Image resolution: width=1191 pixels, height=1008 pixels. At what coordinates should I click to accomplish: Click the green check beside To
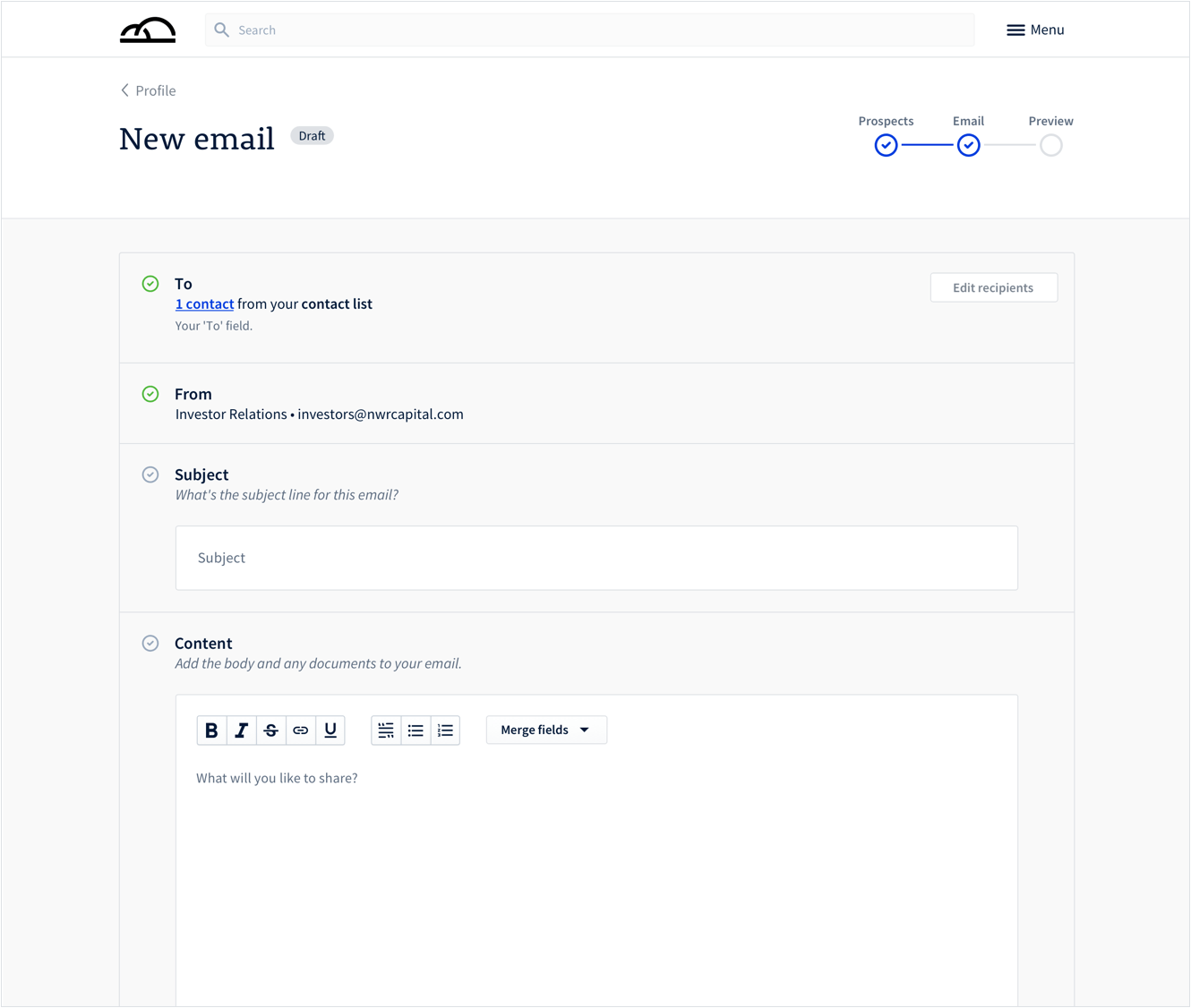click(x=150, y=284)
